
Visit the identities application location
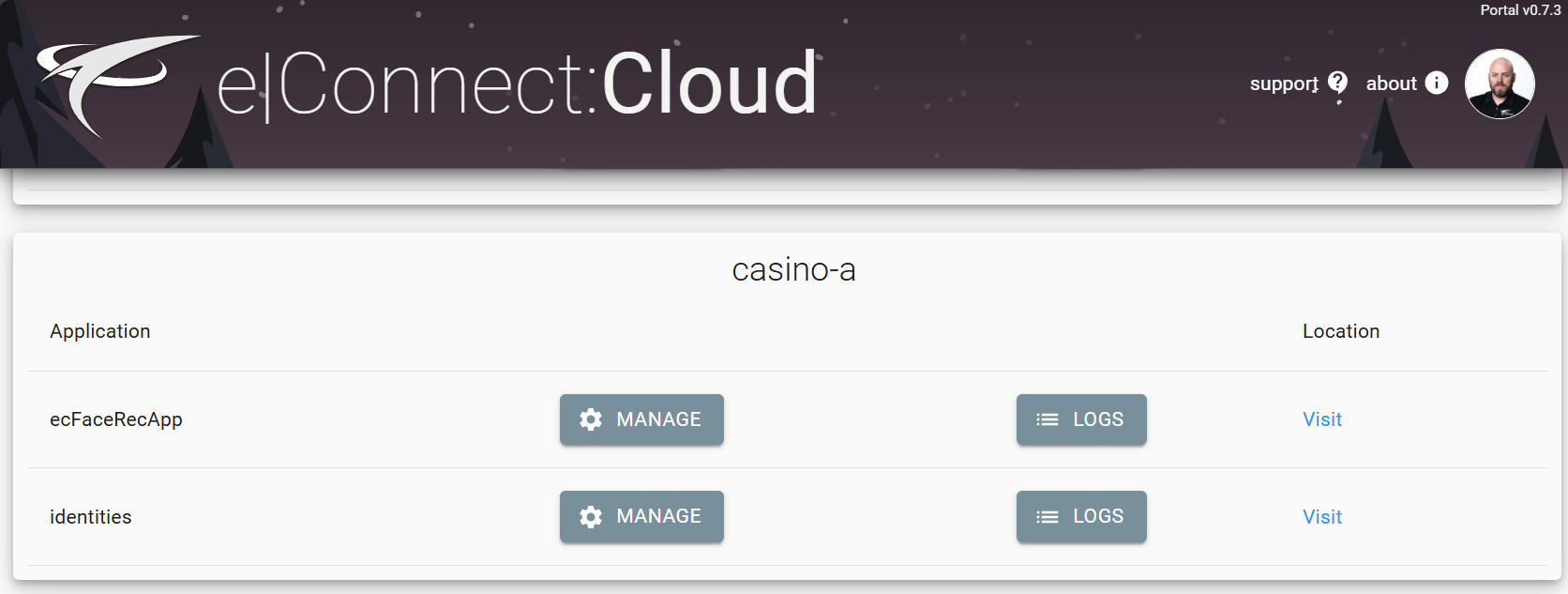[x=1321, y=516]
